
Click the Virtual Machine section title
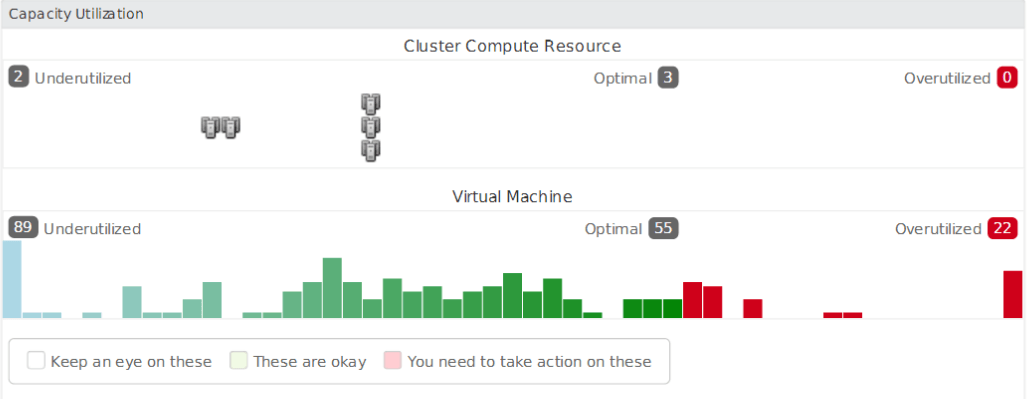(x=513, y=196)
